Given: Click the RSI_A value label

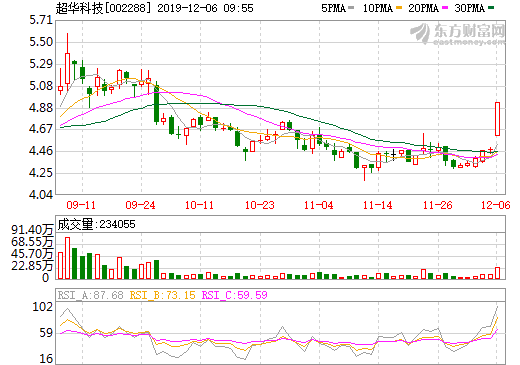Looking at the screenshot, I should point(90,295).
